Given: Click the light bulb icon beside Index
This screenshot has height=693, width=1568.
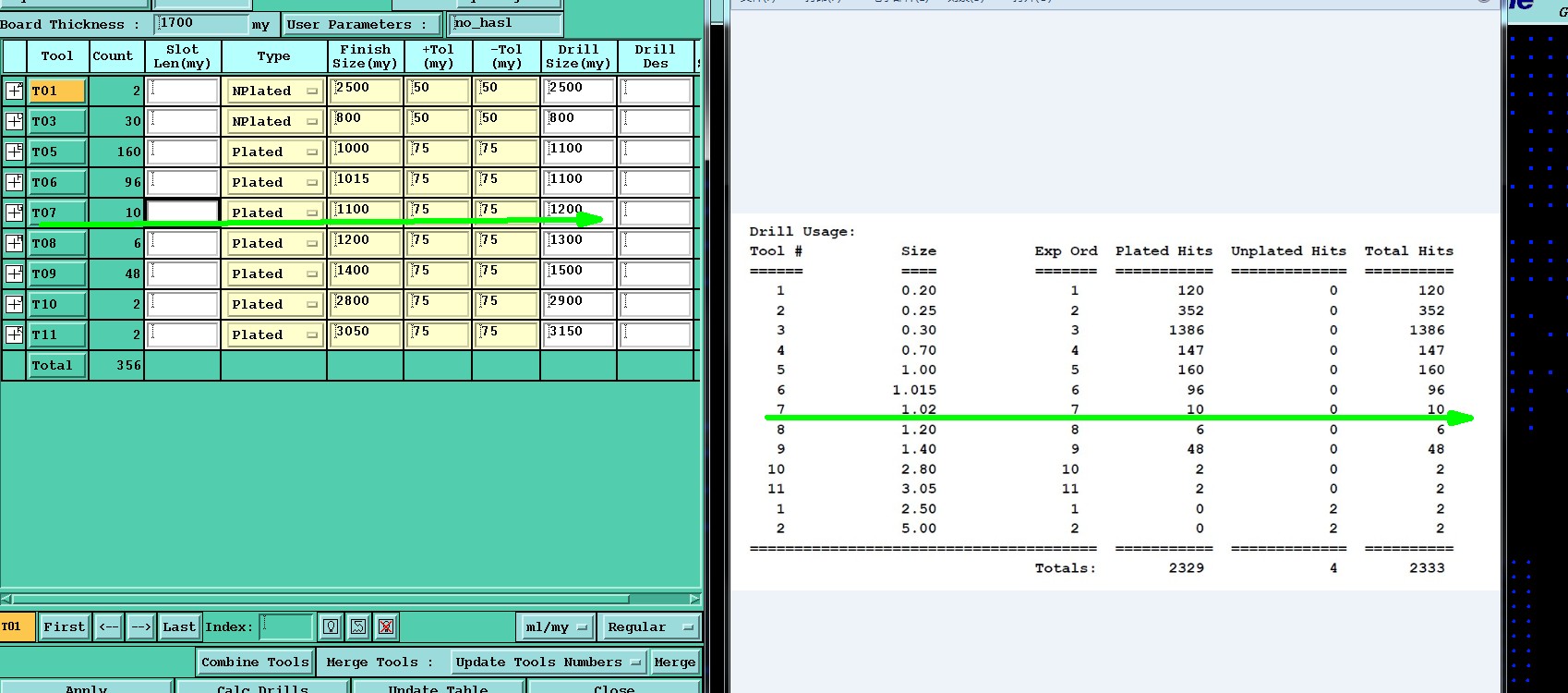Looking at the screenshot, I should coord(331,626).
